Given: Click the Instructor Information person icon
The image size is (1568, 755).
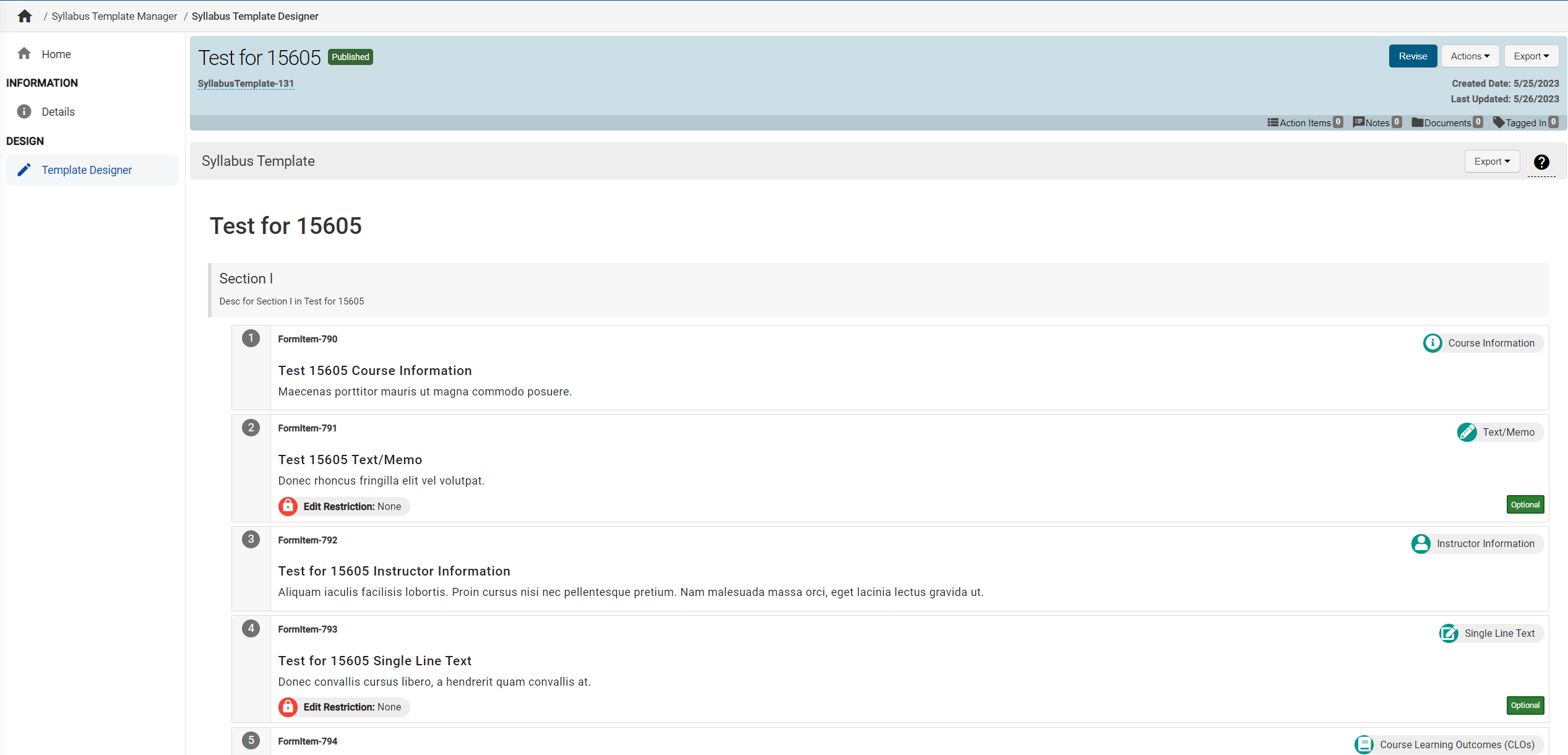Looking at the screenshot, I should pyautogui.click(x=1421, y=543).
